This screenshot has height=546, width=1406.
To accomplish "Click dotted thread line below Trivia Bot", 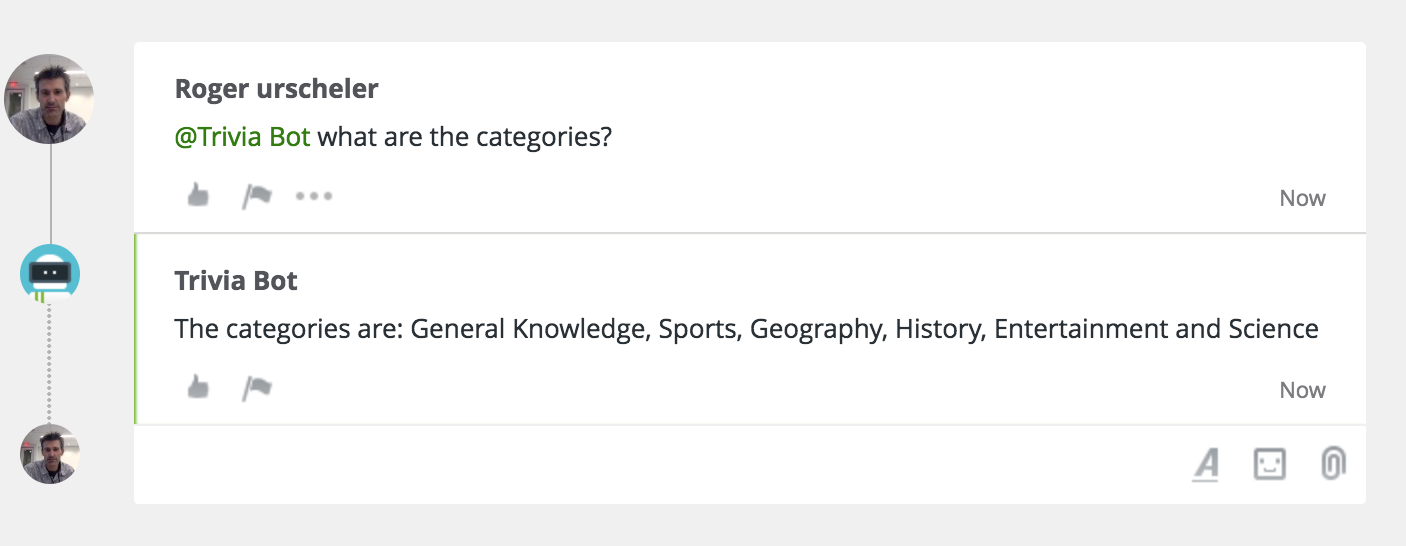I will (49, 360).
